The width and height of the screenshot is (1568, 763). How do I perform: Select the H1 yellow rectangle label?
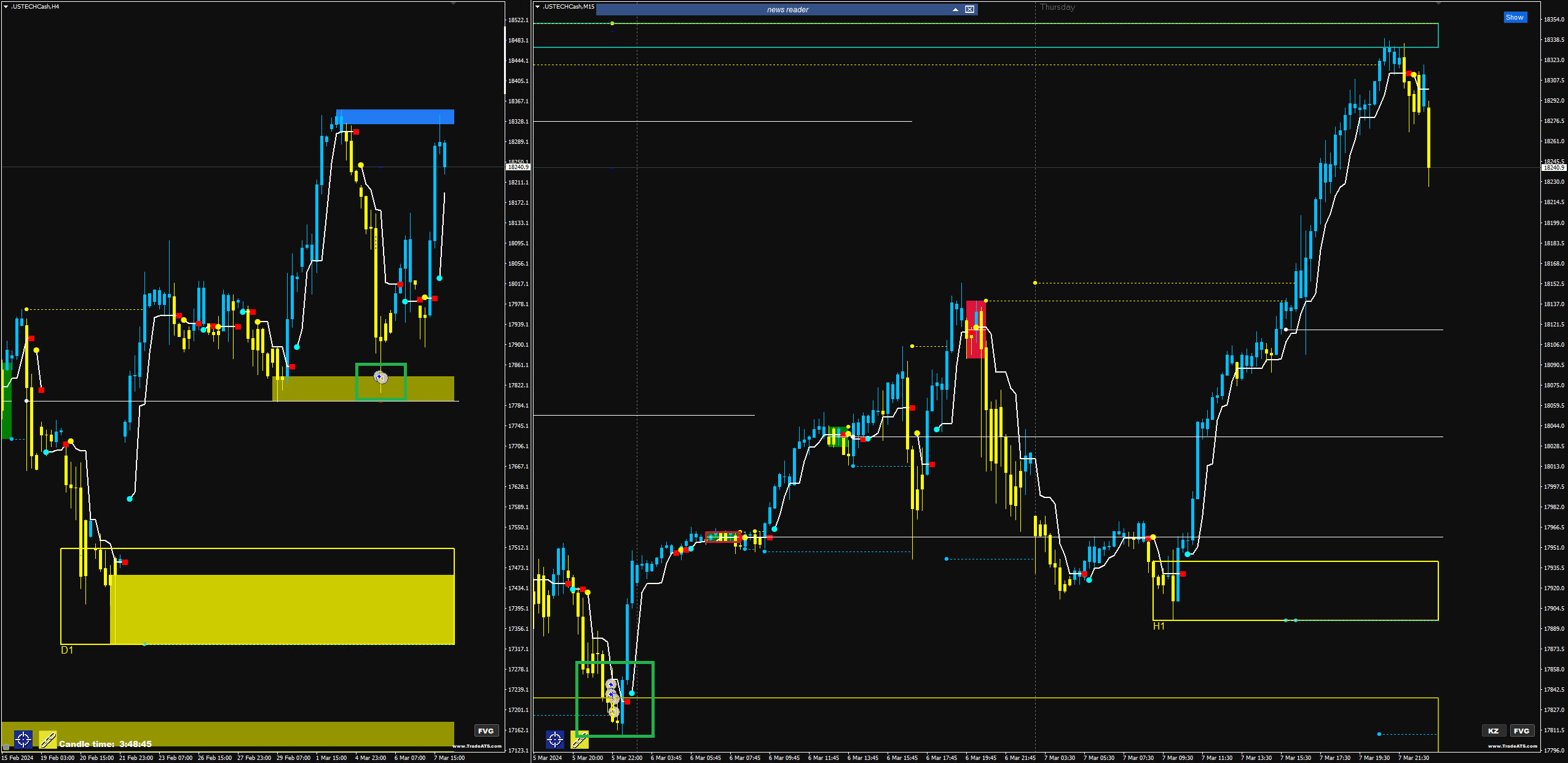(1159, 626)
